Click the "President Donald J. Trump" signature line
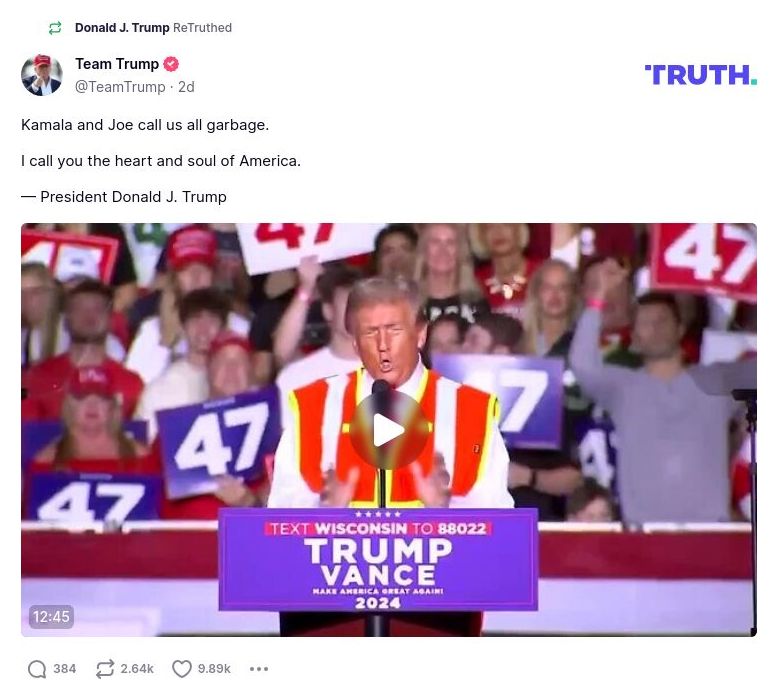The image size is (778, 699). tap(133, 197)
